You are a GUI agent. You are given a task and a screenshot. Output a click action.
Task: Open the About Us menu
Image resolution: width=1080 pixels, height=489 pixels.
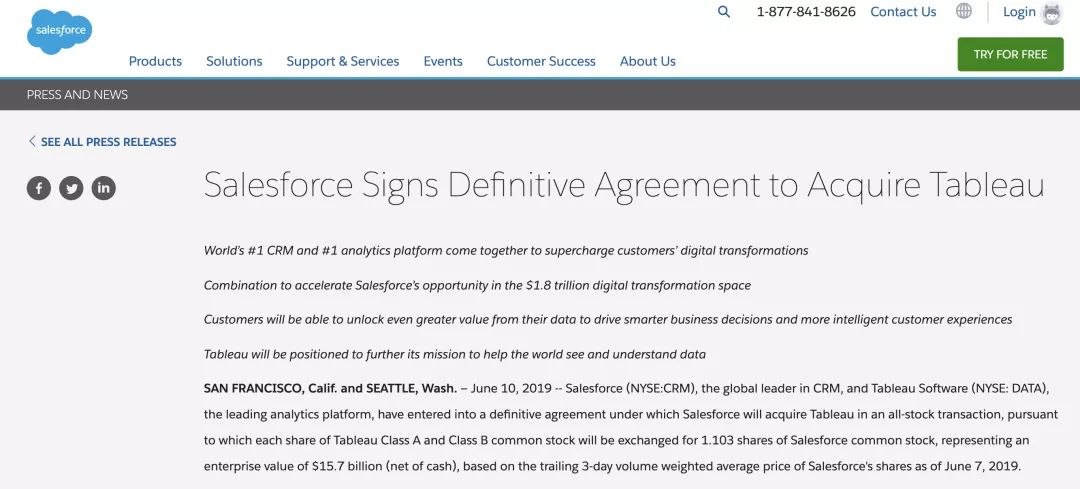pyautogui.click(x=647, y=61)
